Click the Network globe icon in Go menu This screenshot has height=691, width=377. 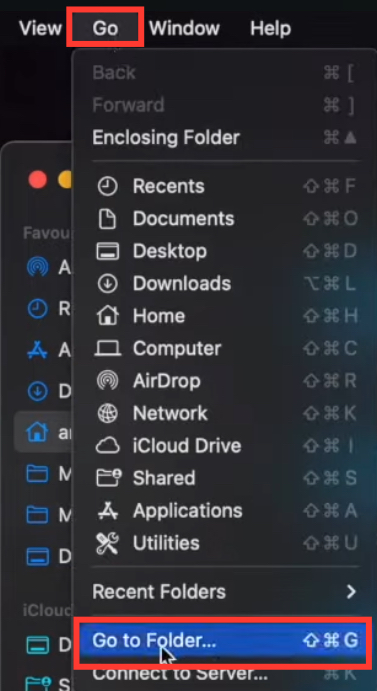107,413
